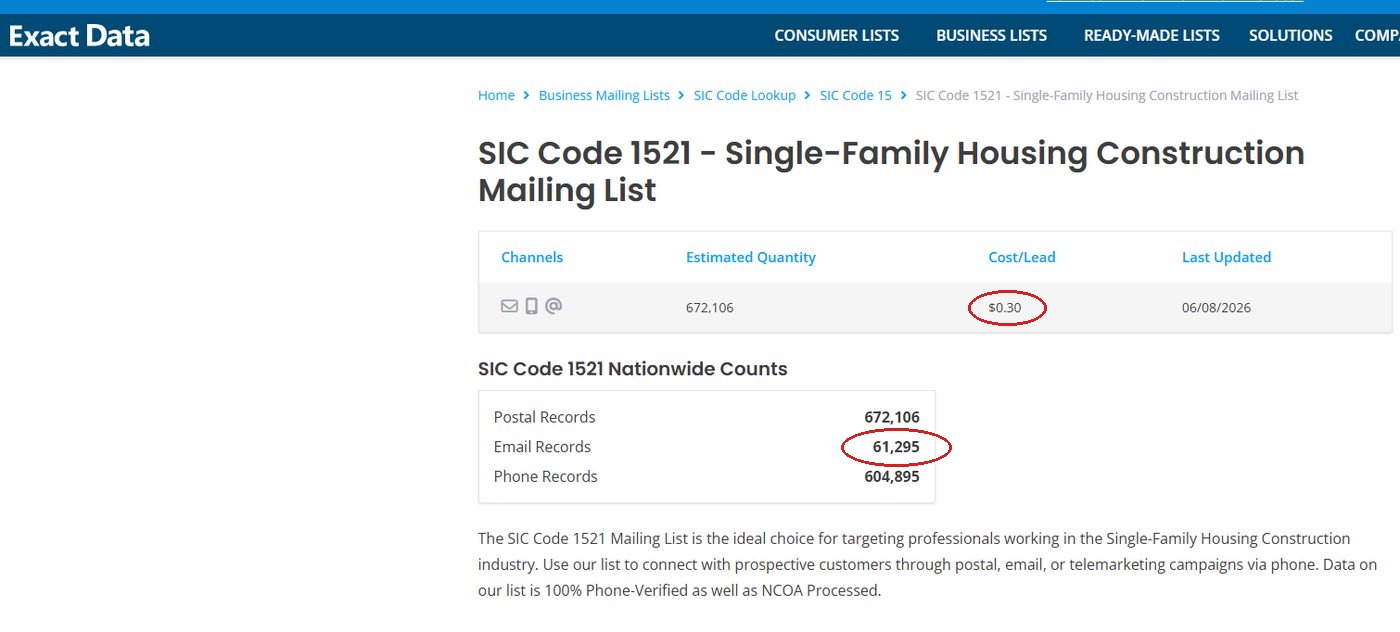Click the chevron after SIC Code 15

point(904,95)
